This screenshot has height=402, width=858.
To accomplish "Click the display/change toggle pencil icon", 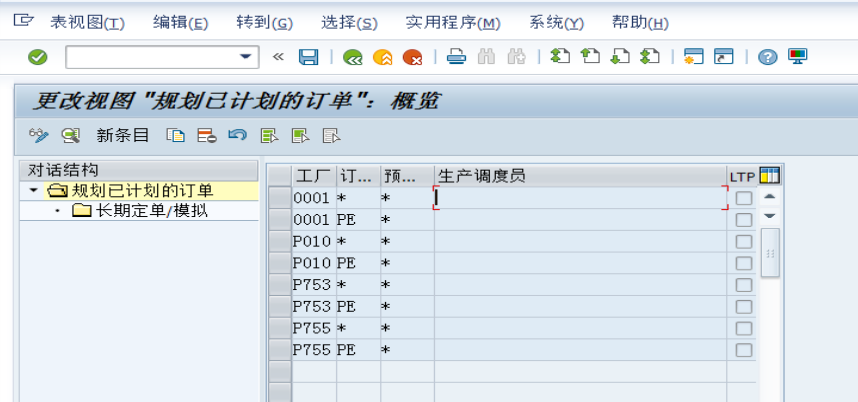I will 39,136.
